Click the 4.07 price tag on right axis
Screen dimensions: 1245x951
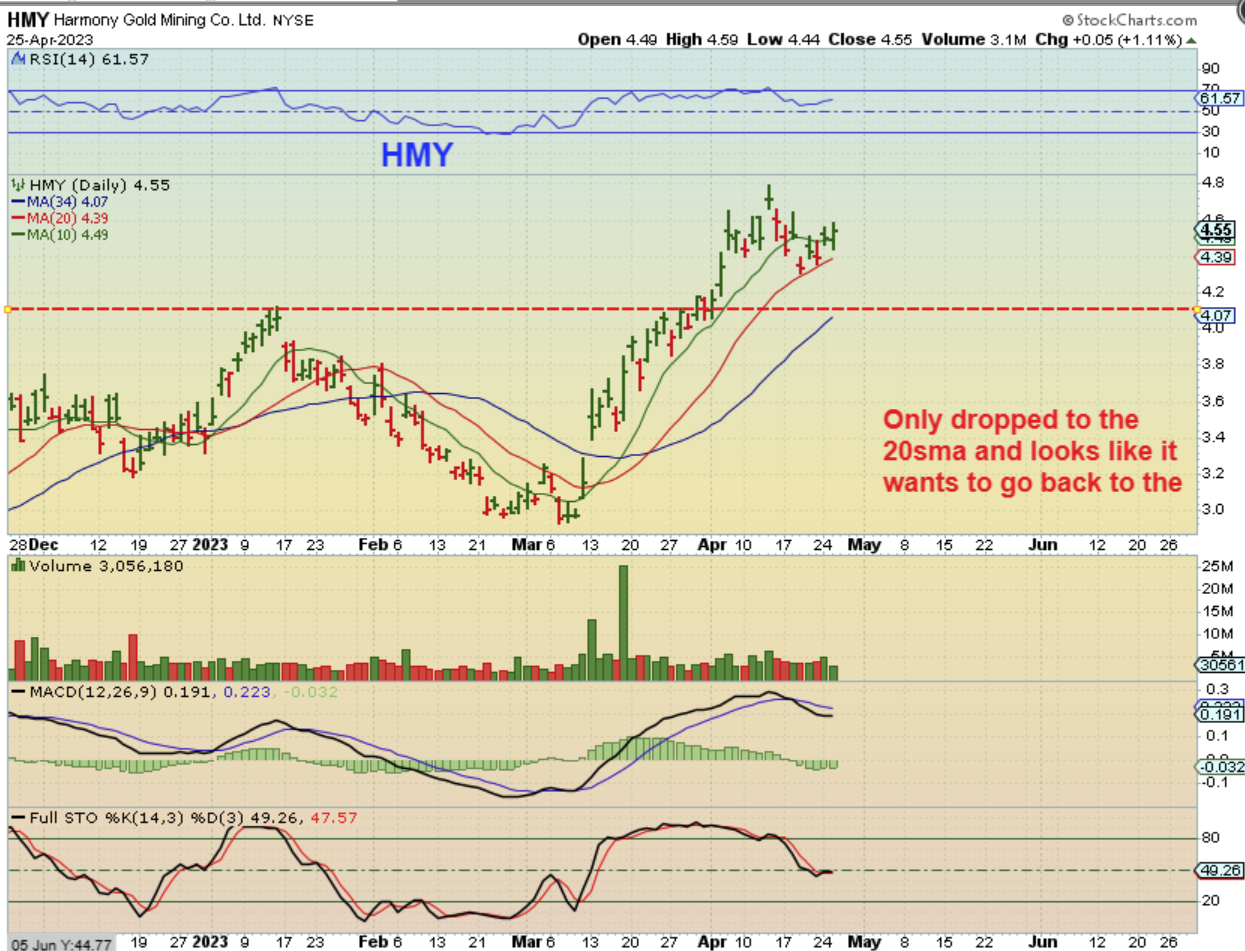click(x=1217, y=316)
